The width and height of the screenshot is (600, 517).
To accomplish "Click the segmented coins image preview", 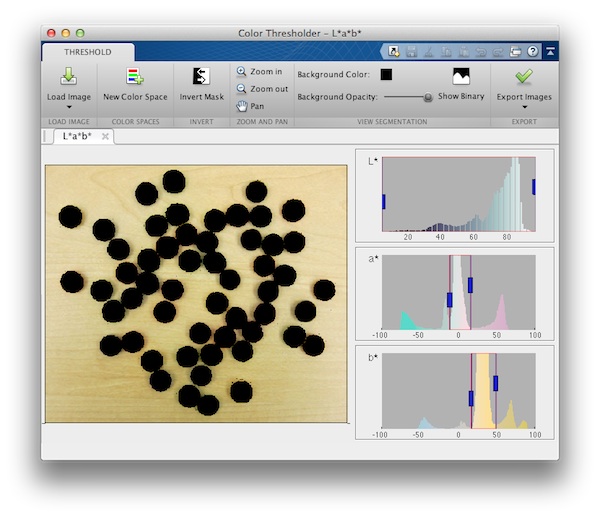I will (196, 293).
